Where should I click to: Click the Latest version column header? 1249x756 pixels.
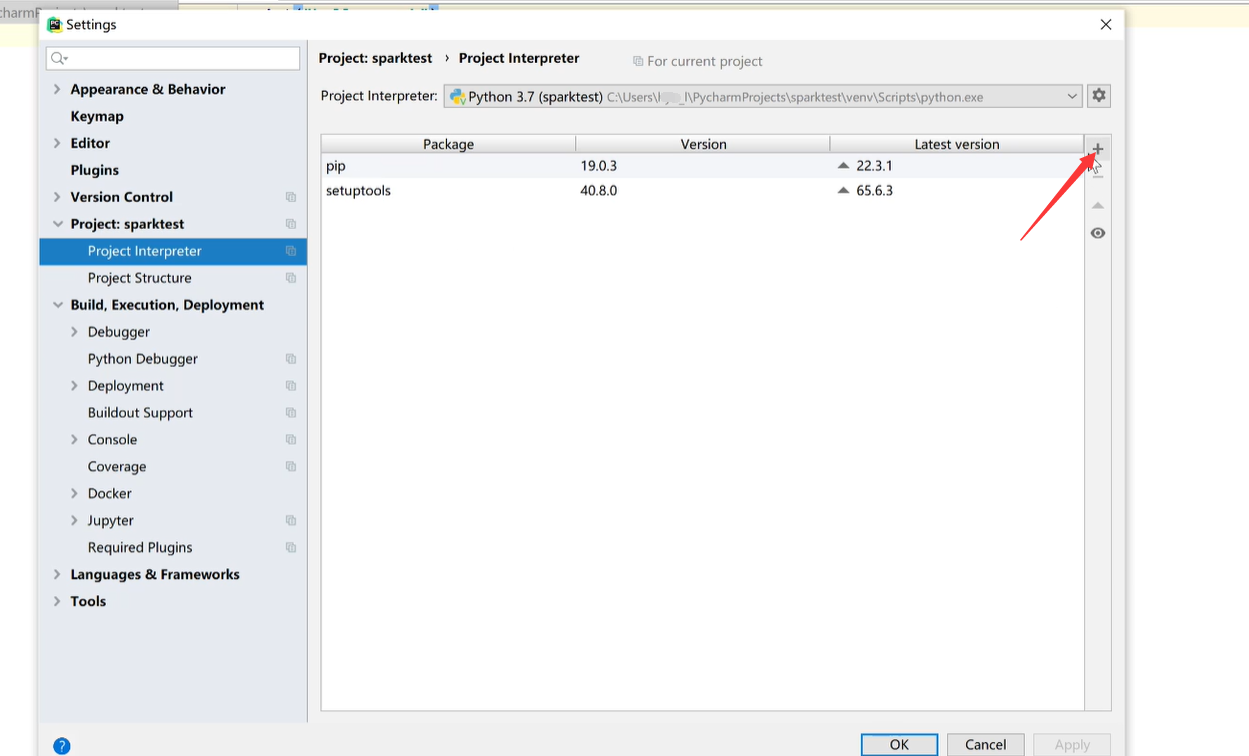pos(957,144)
